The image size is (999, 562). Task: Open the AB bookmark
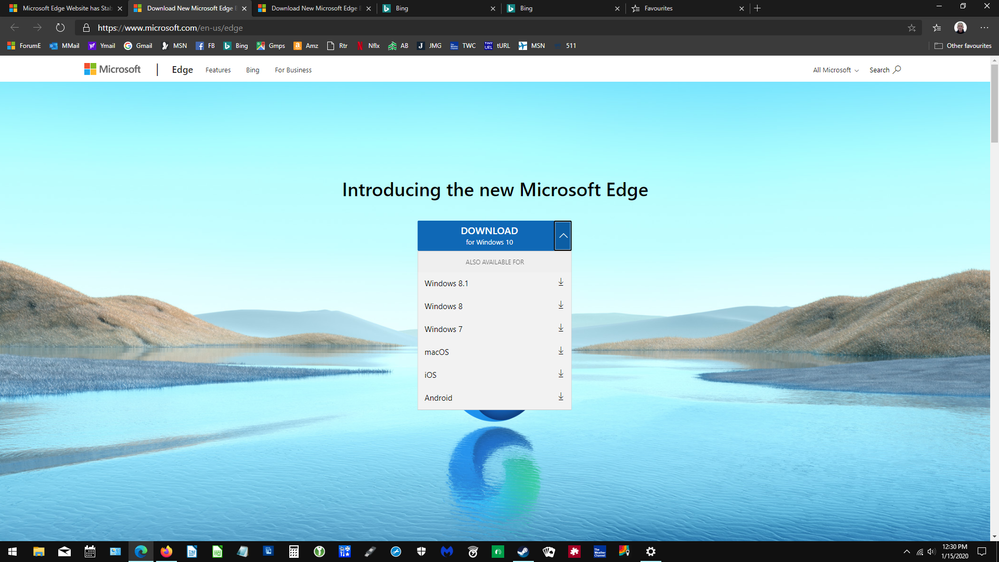[x=398, y=46]
